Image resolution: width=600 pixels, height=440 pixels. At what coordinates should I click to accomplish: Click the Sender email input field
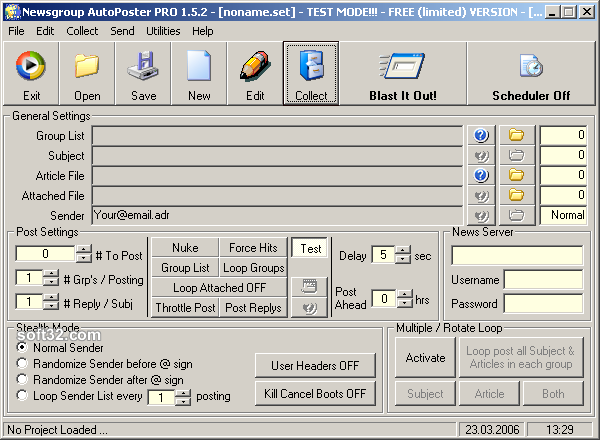(277, 215)
